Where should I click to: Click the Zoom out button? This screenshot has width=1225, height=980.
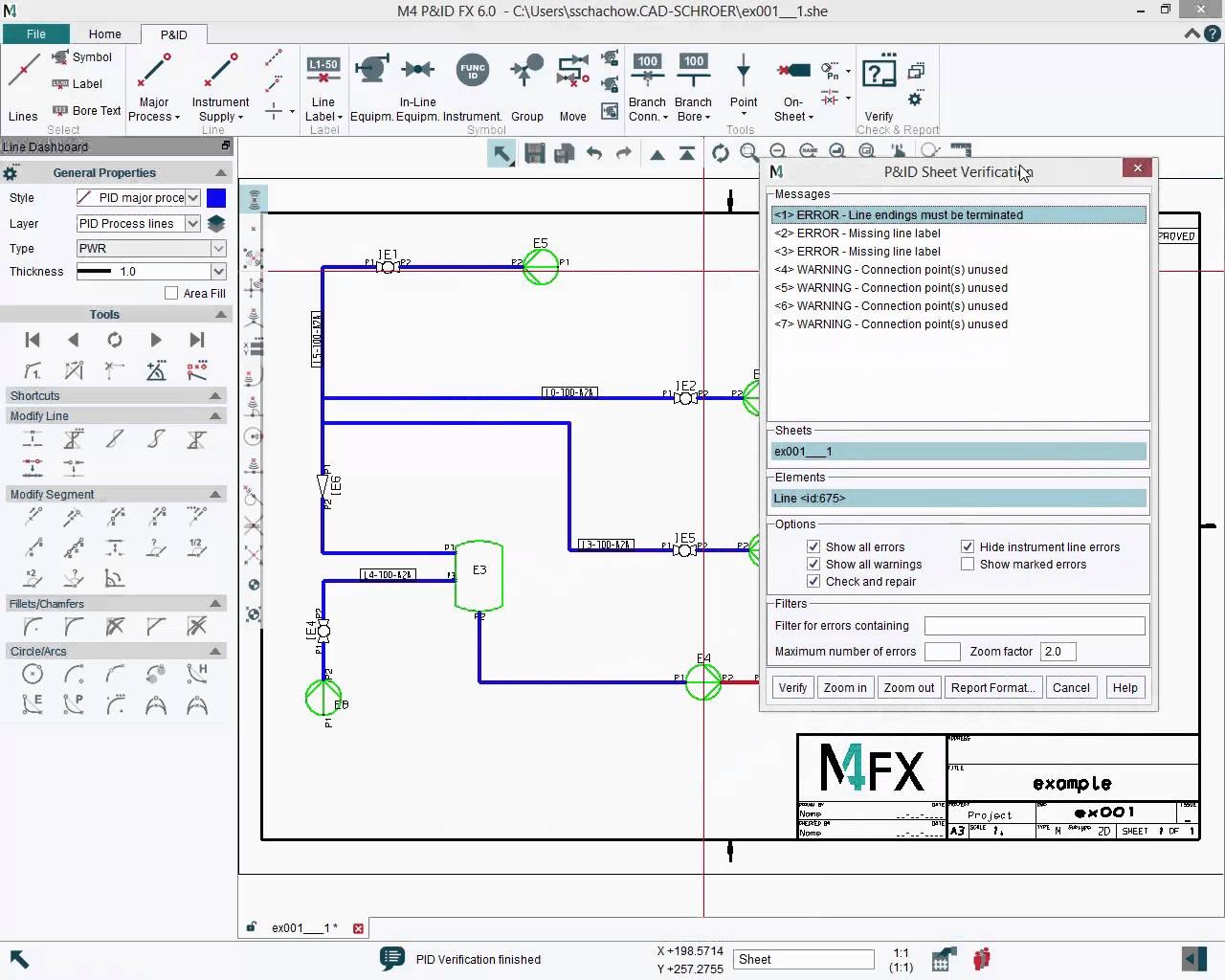click(908, 688)
